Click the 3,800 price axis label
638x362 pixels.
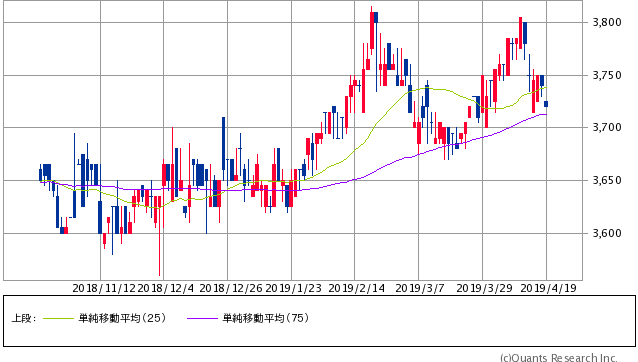point(607,22)
